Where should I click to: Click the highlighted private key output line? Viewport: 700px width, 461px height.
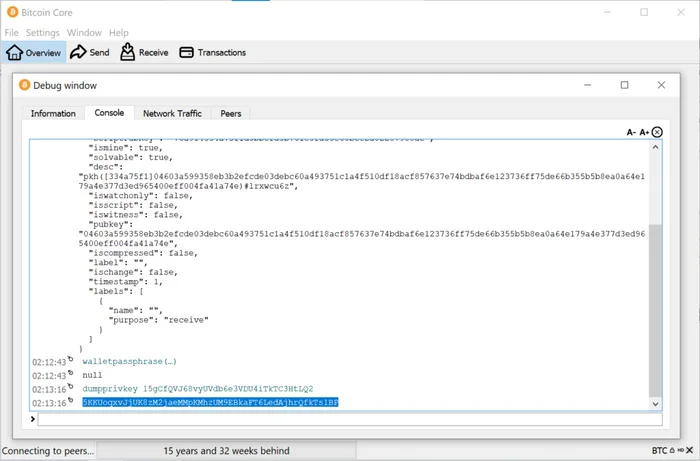pos(210,403)
